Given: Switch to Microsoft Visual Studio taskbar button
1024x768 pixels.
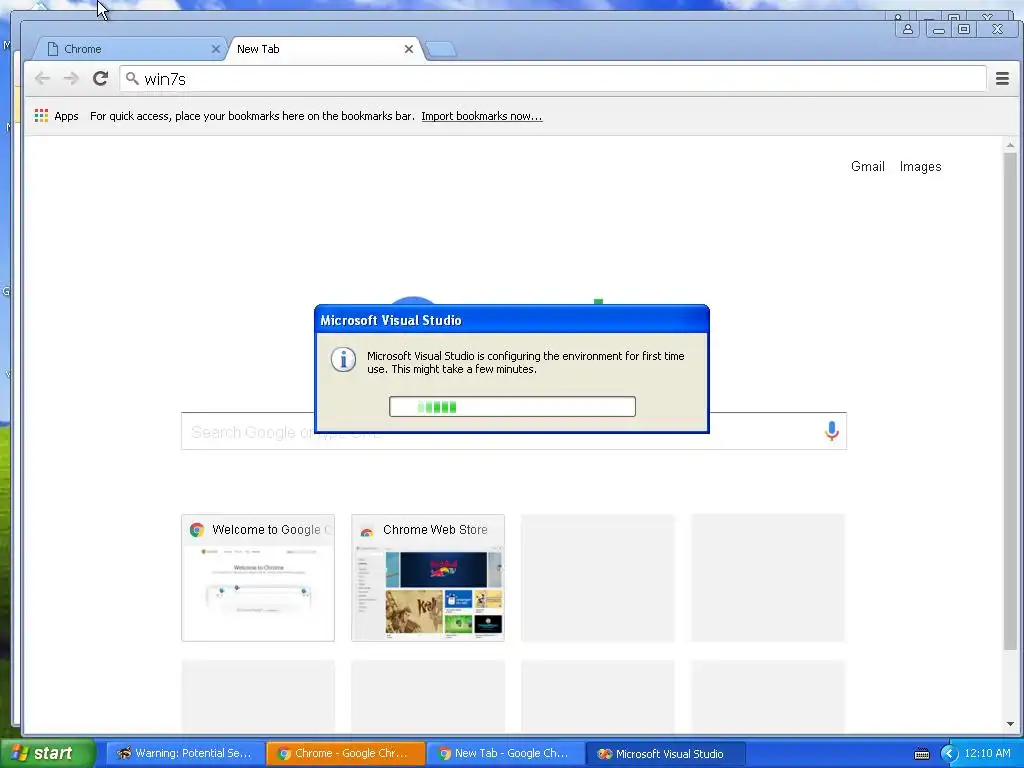Looking at the screenshot, I should (x=665, y=754).
